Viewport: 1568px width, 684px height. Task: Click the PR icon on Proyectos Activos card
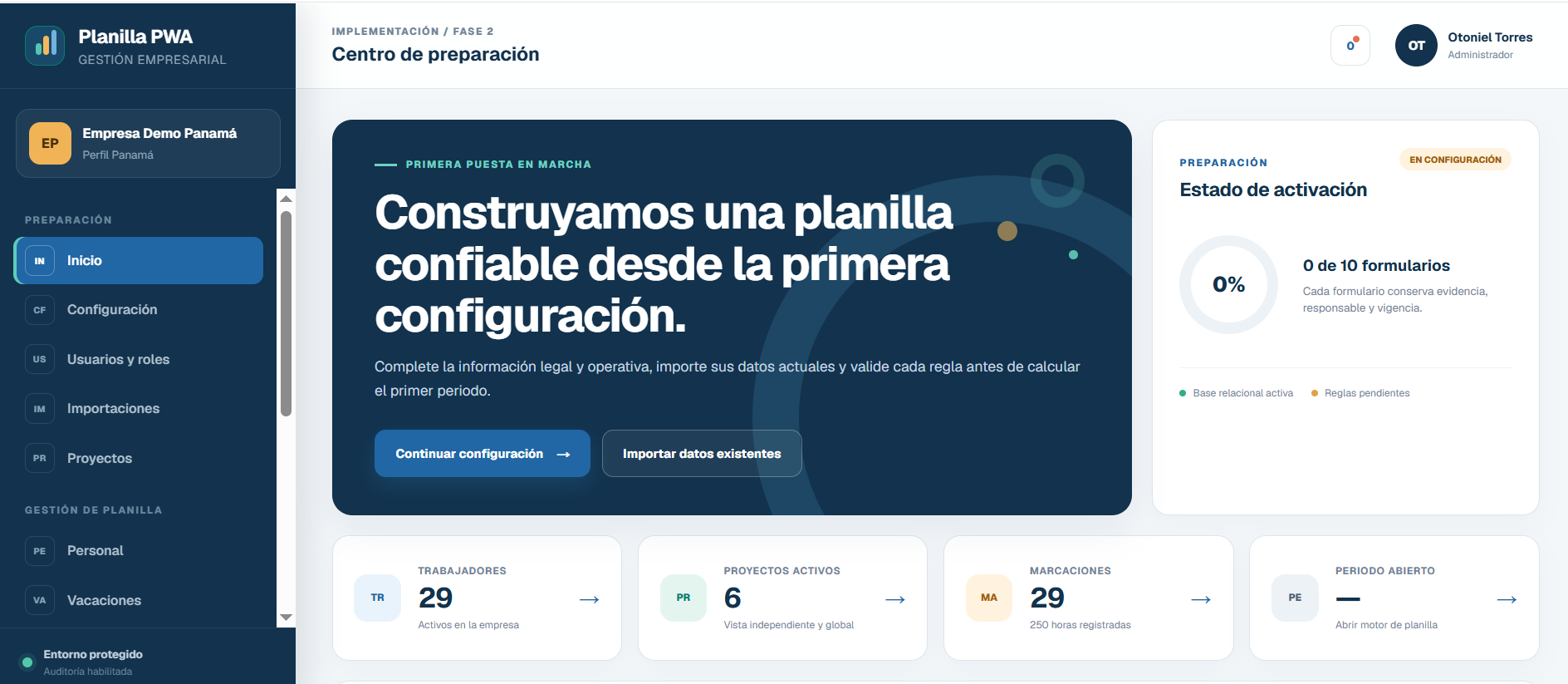tap(684, 598)
